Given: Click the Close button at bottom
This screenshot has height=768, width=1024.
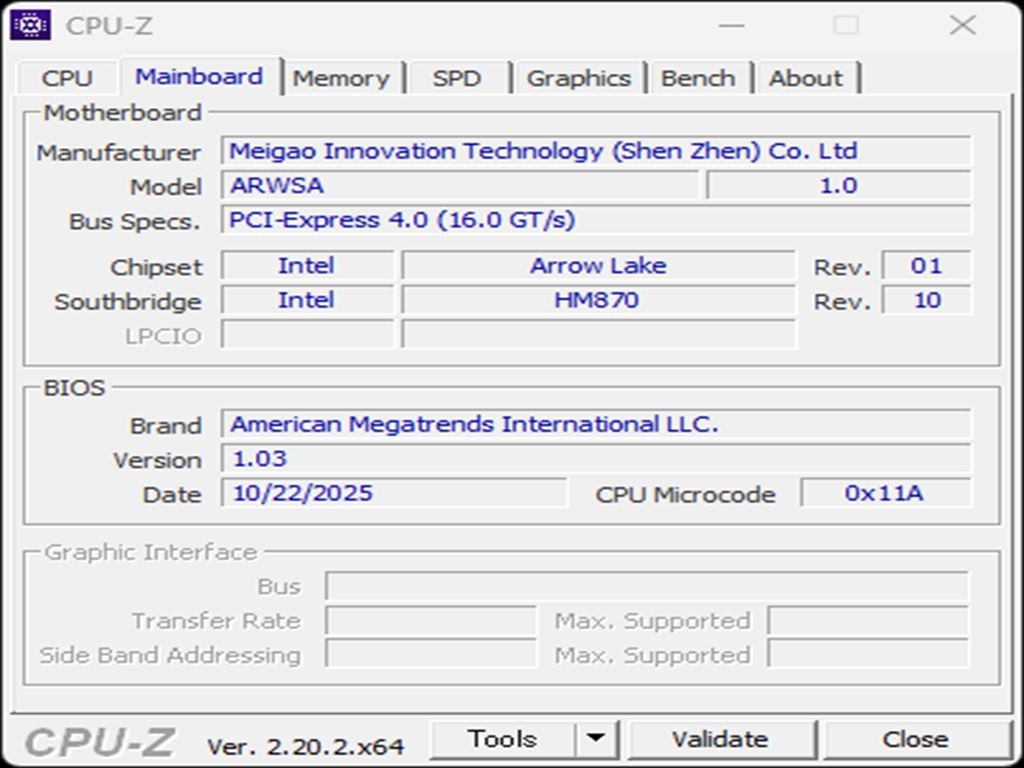Looking at the screenshot, I should (x=916, y=739).
